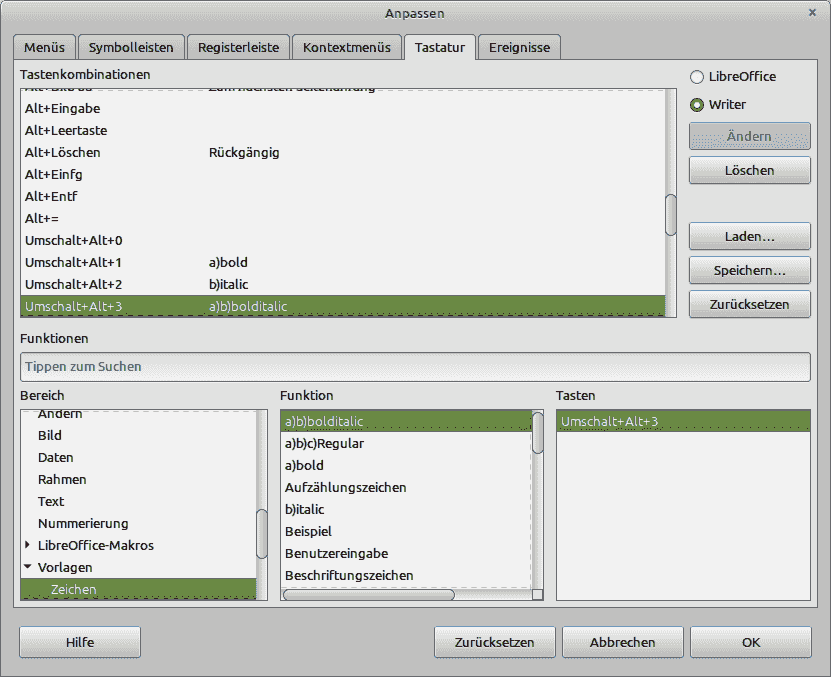Select the Writer radio button
Screen dimensions: 831x677
tap(697, 105)
